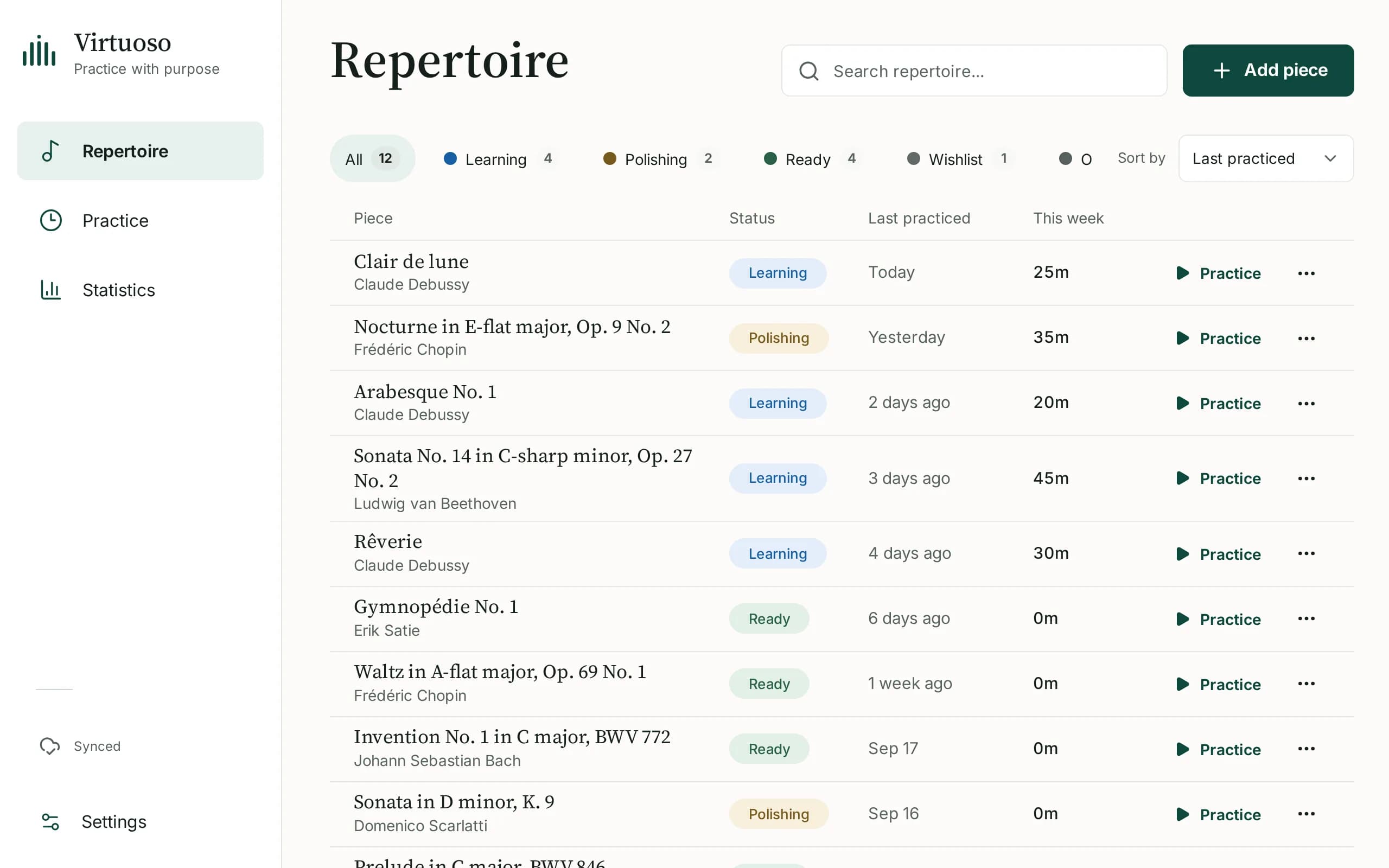Start practice for Arabesque No. 1
1389x868 pixels.
point(1218,404)
